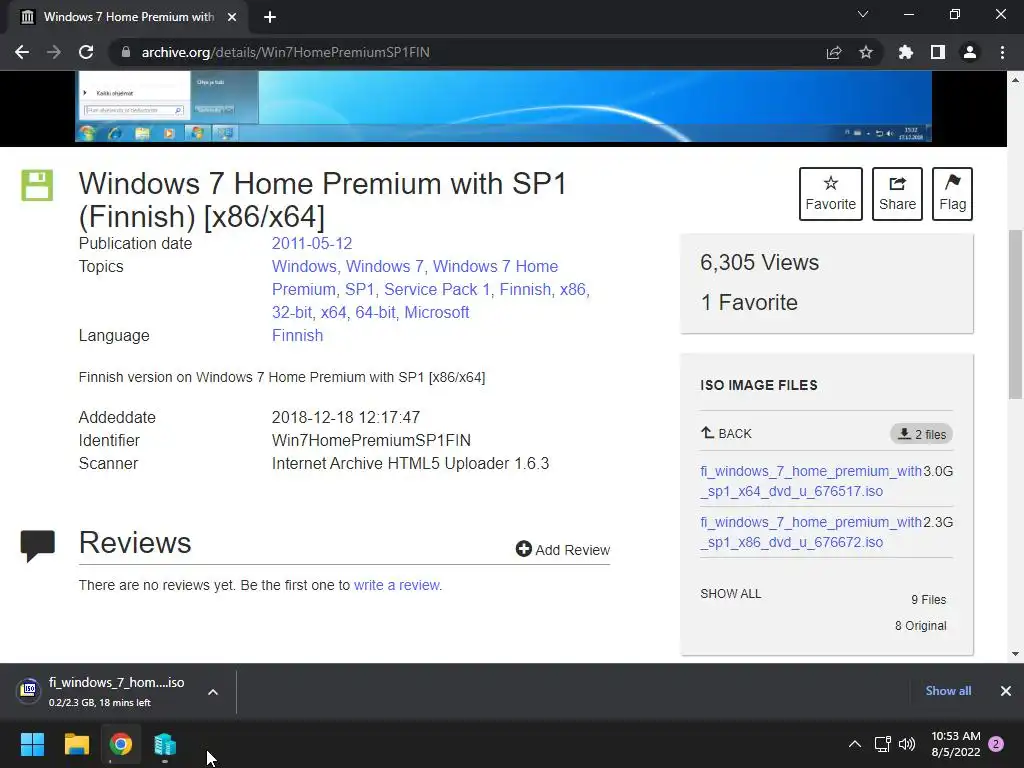
Task: Open the clock and calendar flyout
Action: (x=955, y=744)
